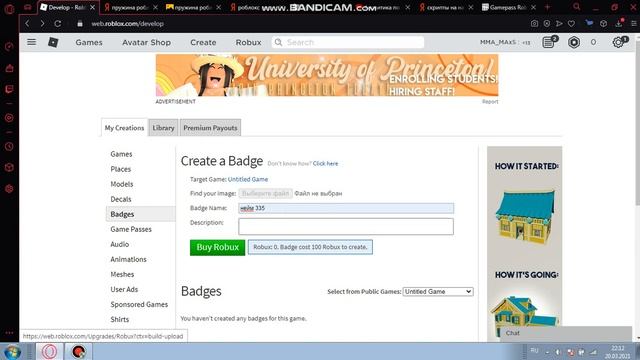This screenshot has height=360, width=640.
Task: Close the Gamepass Roblox tab
Action: (x=533, y=7)
